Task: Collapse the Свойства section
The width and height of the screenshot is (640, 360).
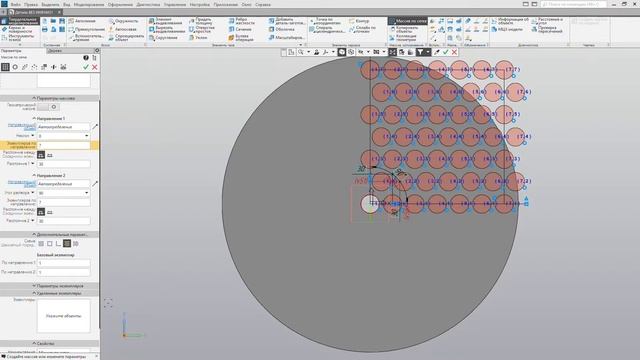Action: [34, 344]
